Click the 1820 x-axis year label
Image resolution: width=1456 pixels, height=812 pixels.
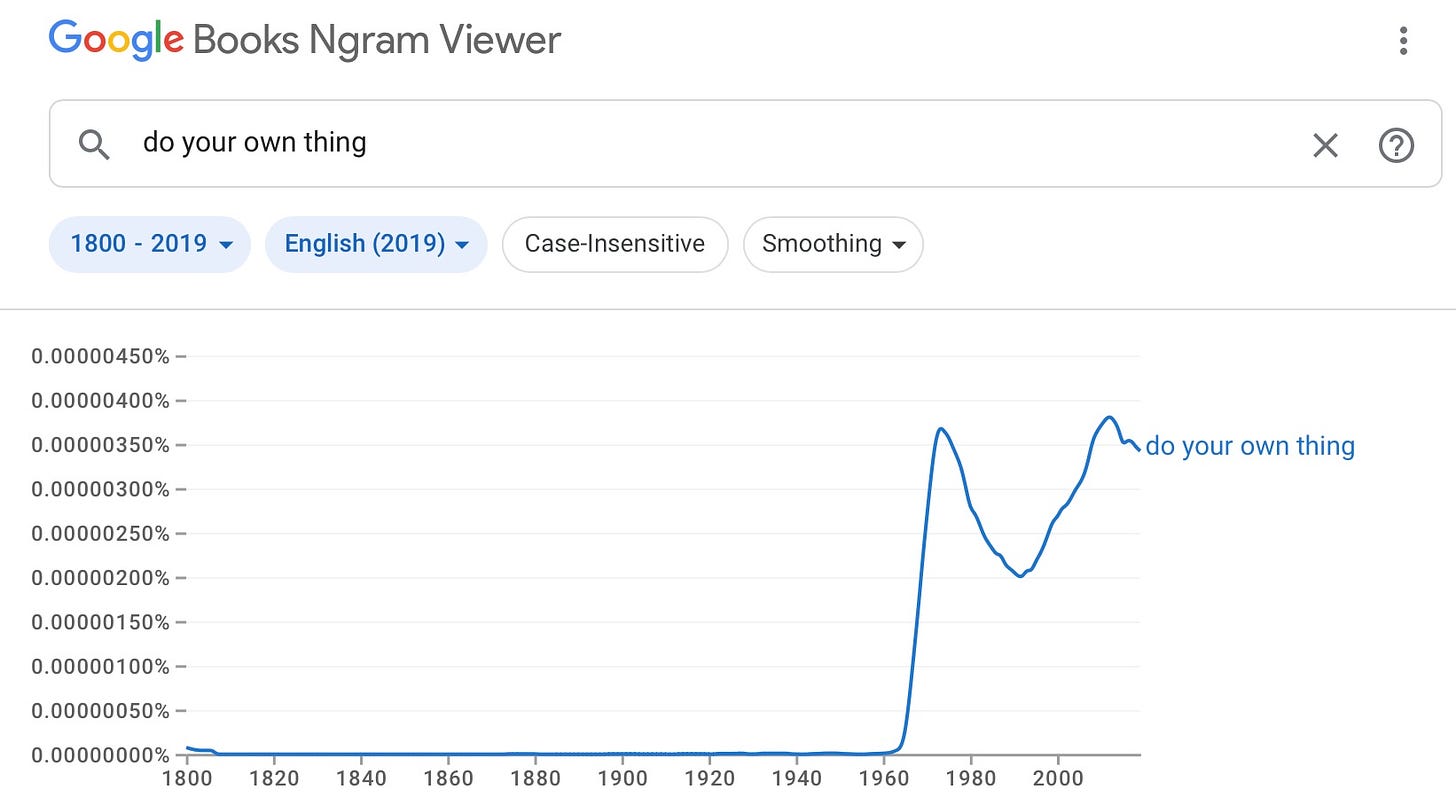[x=274, y=778]
